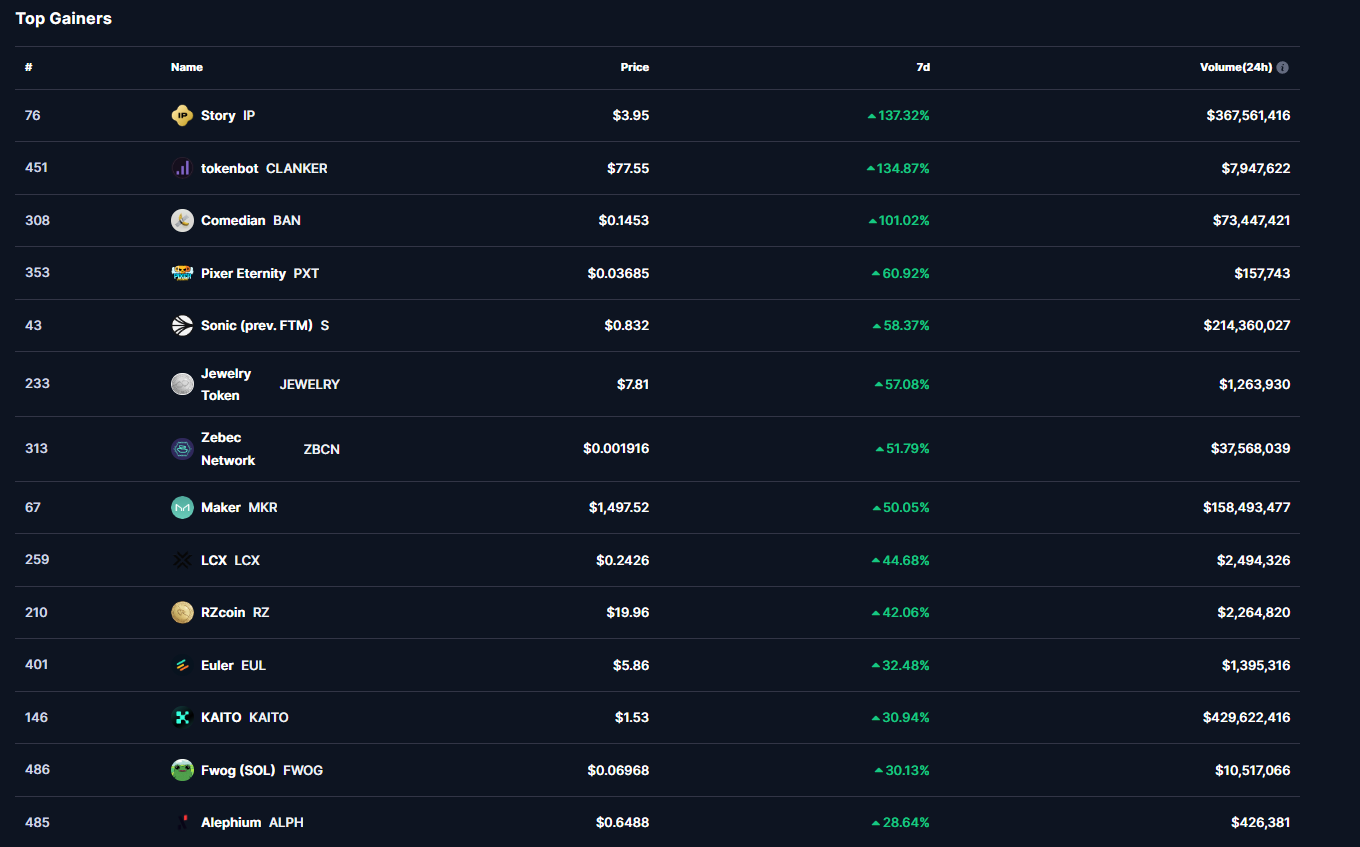The height and width of the screenshot is (847, 1360).
Task: Sort the table by rank # column
Action: click(x=29, y=68)
